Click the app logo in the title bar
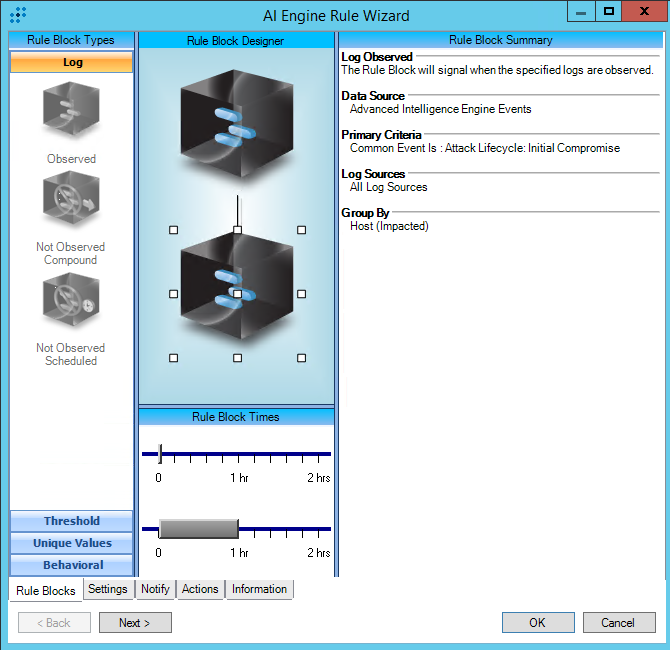 pos(17,15)
